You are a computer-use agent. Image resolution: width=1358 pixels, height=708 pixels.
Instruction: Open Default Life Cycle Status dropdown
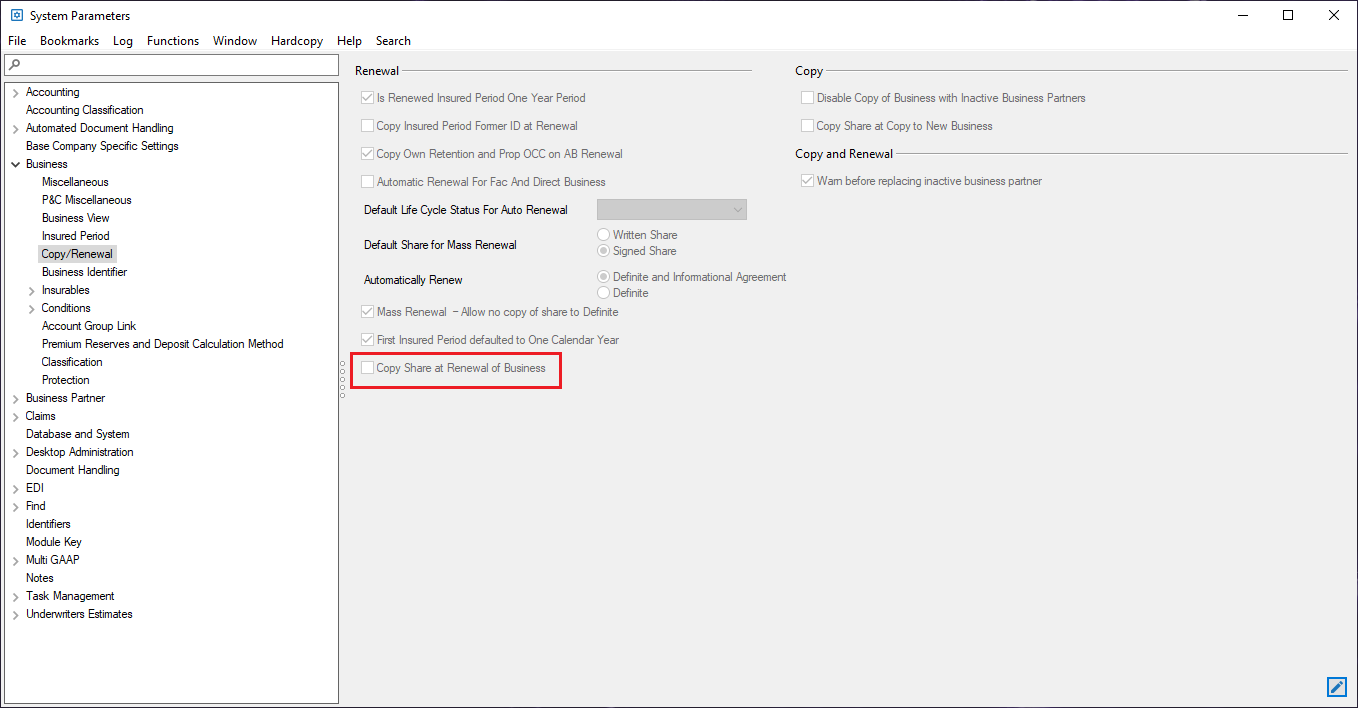click(x=672, y=210)
